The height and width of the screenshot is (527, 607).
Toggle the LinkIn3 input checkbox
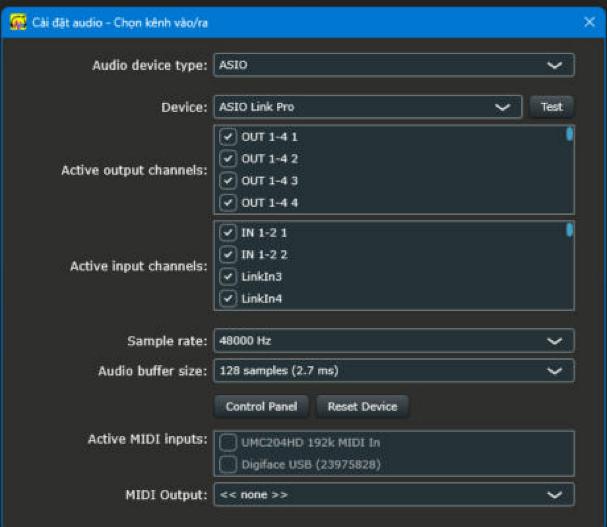pyautogui.click(x=228, y=276)
